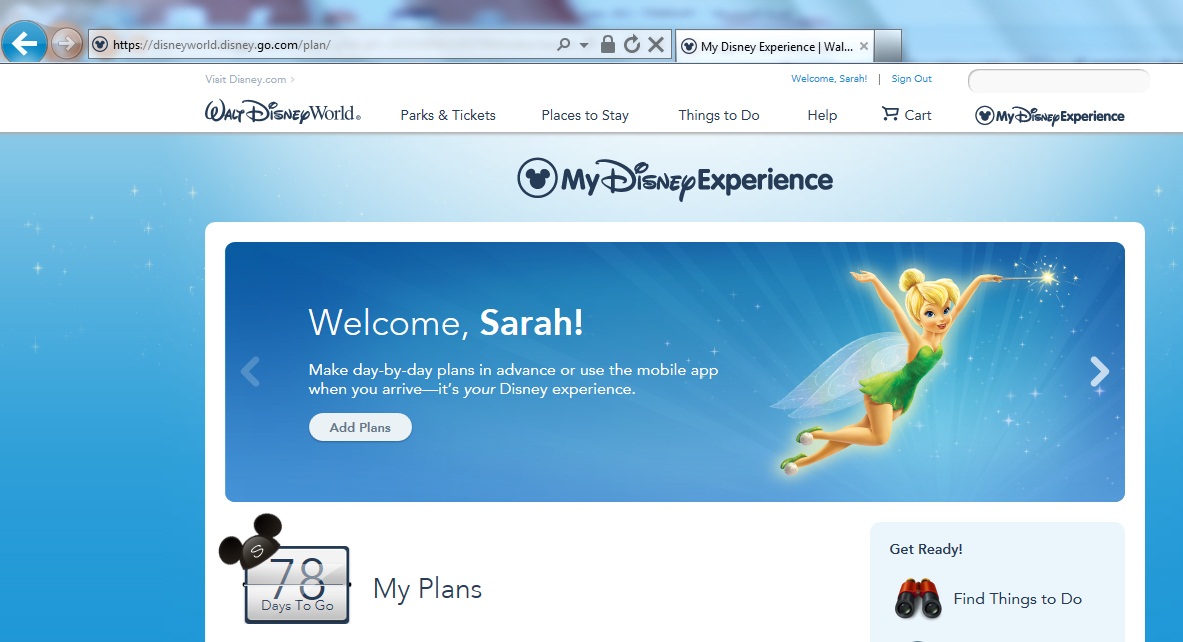The width and height of the screenshot is (1183, 642).
Task: Open the Places to Stay menu
Action: click(x=585, y=115)
